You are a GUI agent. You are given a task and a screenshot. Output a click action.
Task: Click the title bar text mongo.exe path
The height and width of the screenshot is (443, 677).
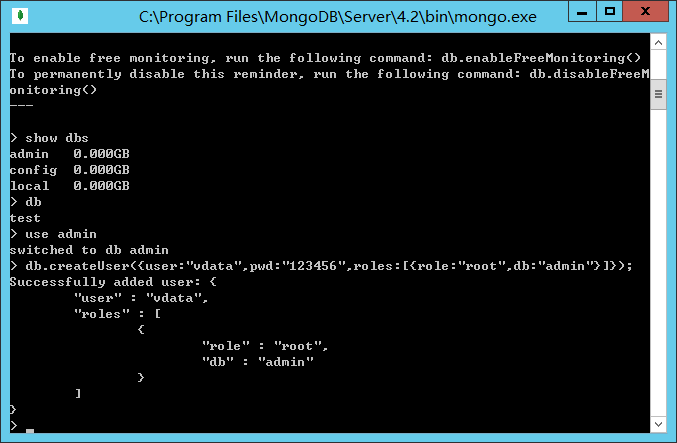click(338, 17)
